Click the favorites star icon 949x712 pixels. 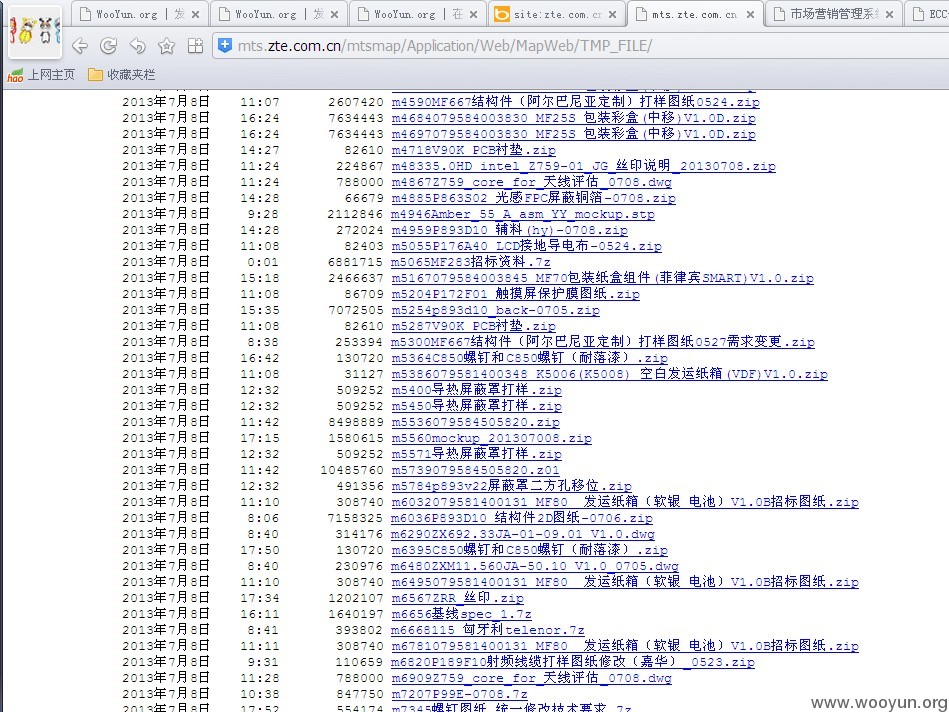coord(166,45)
